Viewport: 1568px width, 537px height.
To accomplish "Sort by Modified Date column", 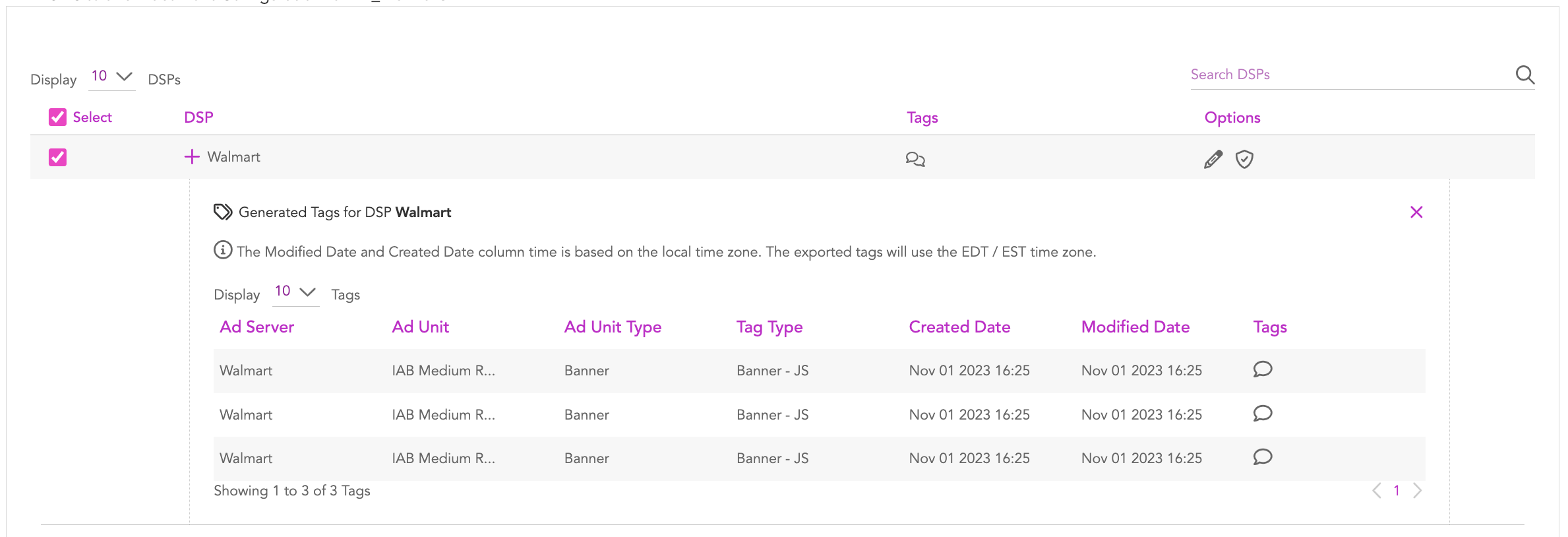I will point(1135,327).
